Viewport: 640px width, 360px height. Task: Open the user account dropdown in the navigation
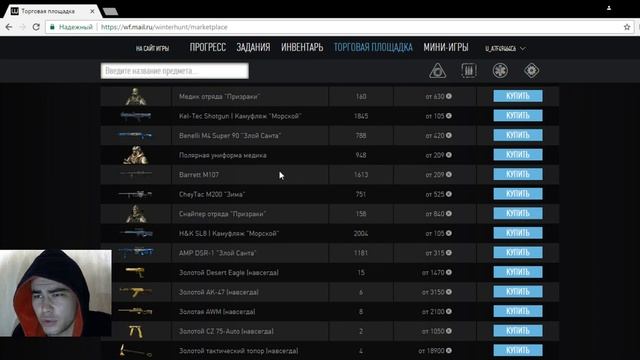click(505, 49)
